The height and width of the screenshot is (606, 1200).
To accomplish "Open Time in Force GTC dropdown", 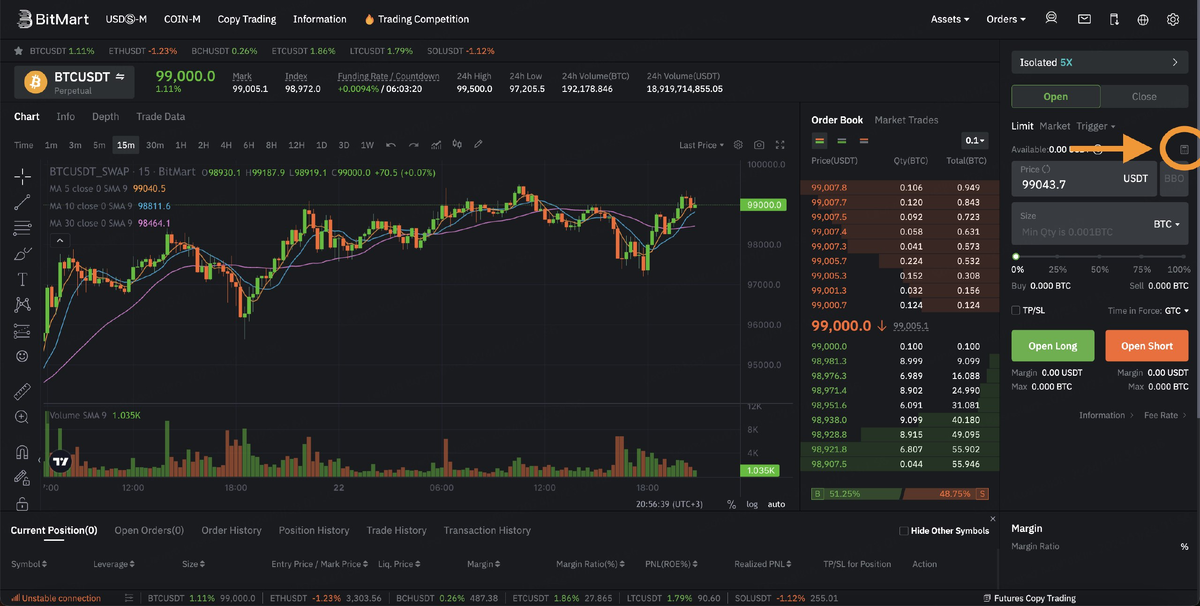I will pos(1177,310).
